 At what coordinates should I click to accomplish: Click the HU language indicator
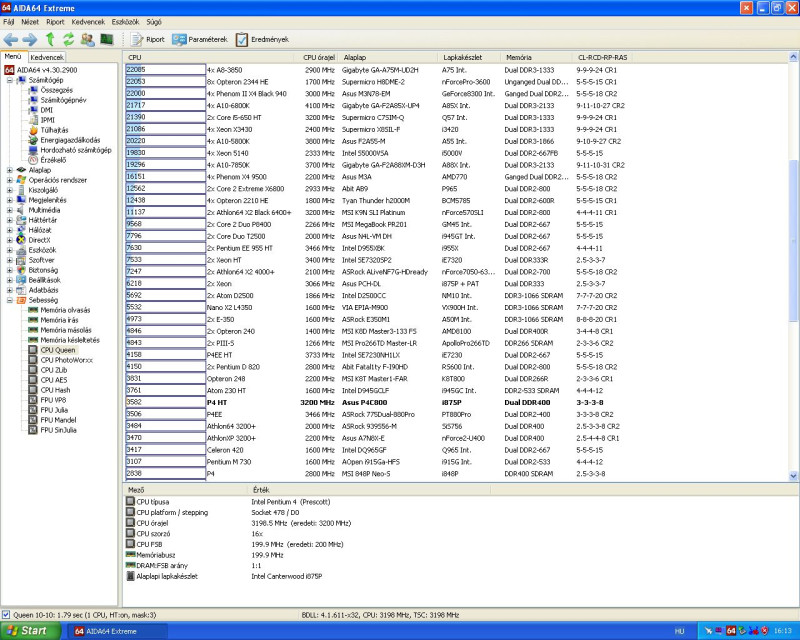679,631
